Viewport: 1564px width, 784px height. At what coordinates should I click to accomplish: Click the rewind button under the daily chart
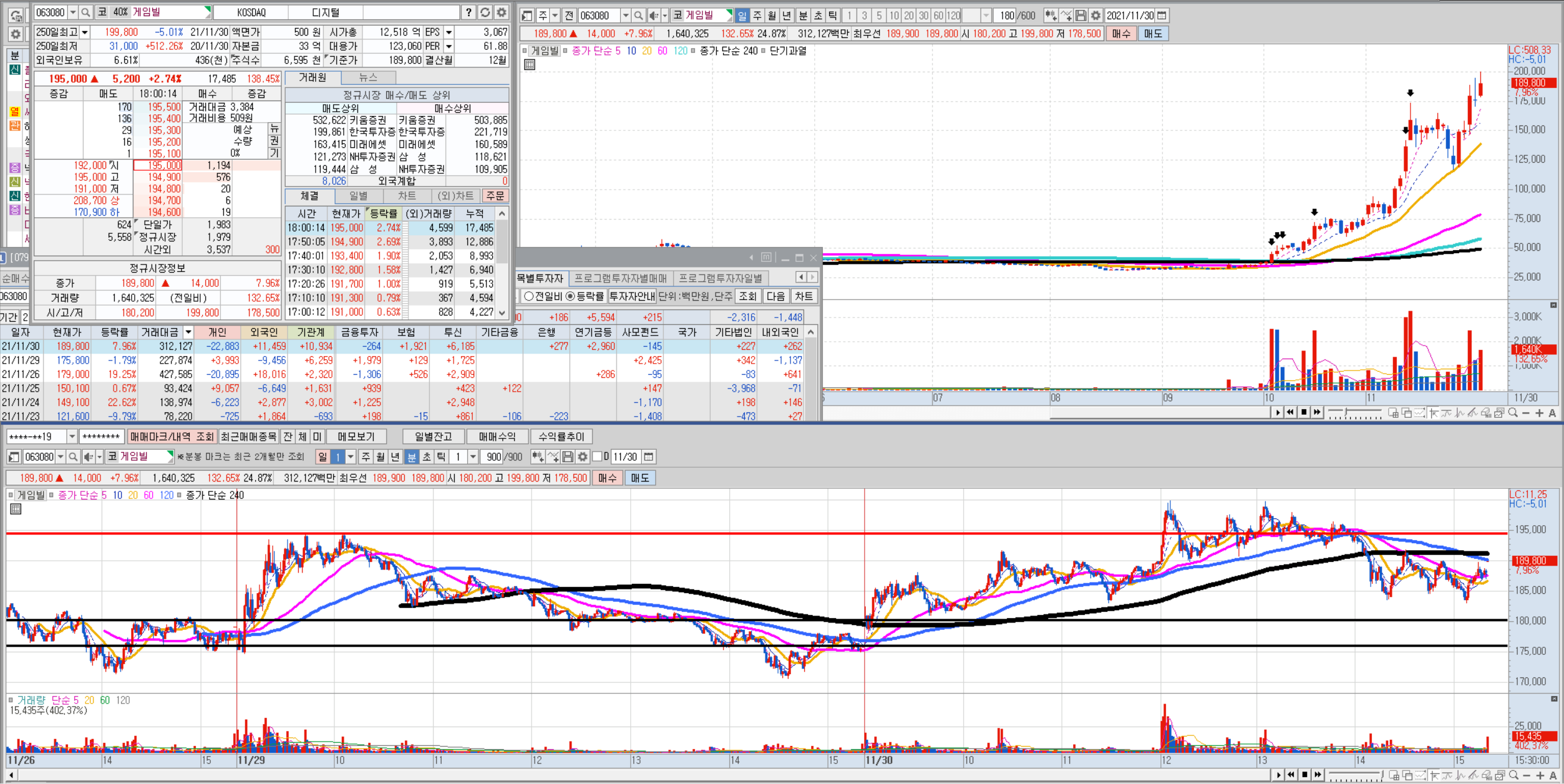1290,412
